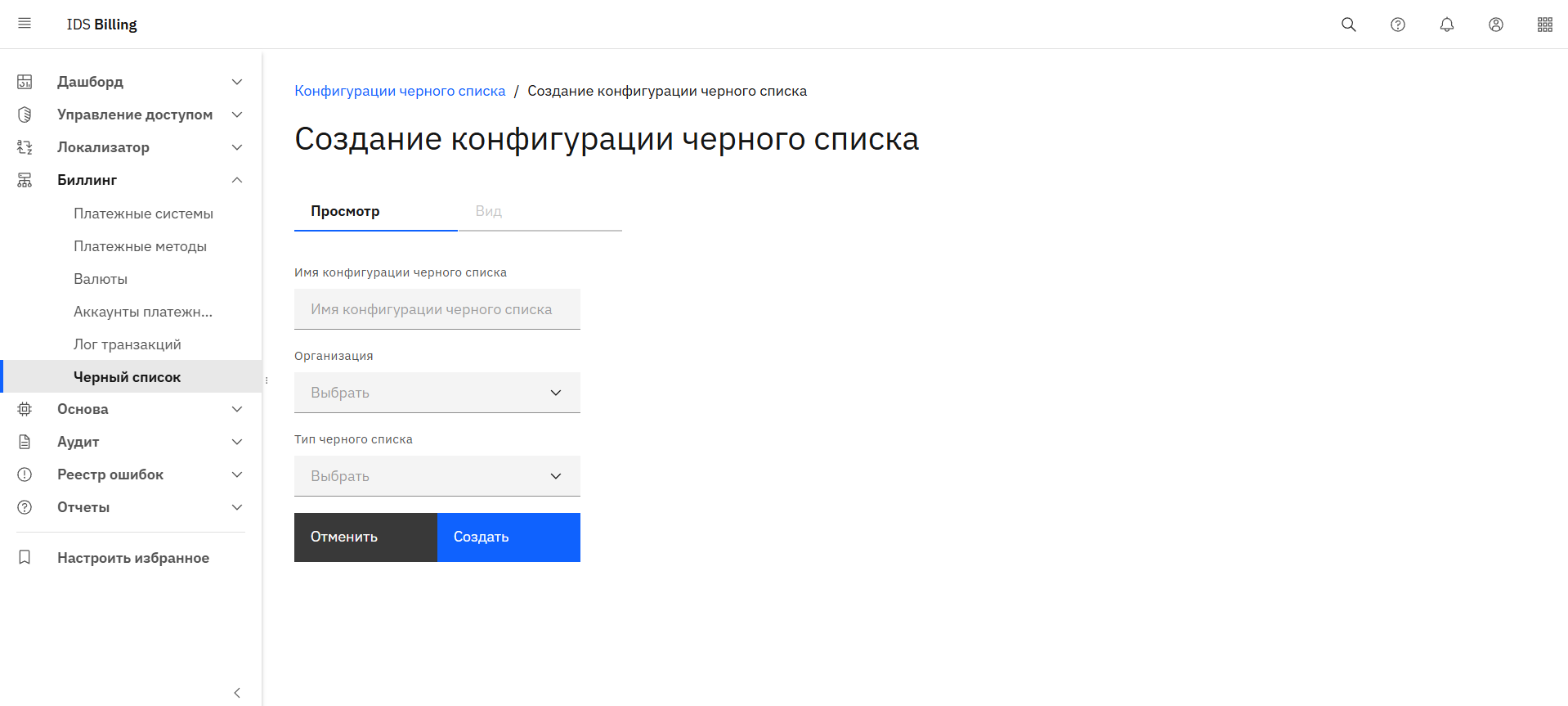The width and height of the screenshot is (1568, 706).
Task: Select Лог транзакций in the sidebar
Action: point(128,344)
